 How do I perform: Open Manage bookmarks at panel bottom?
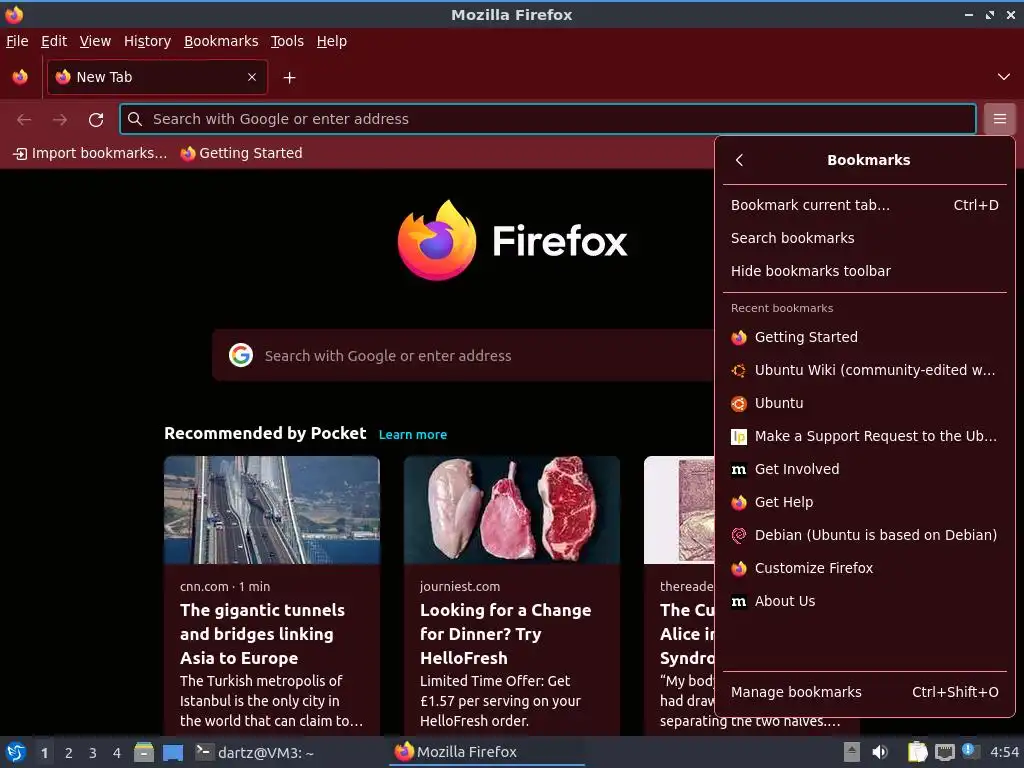865,692
